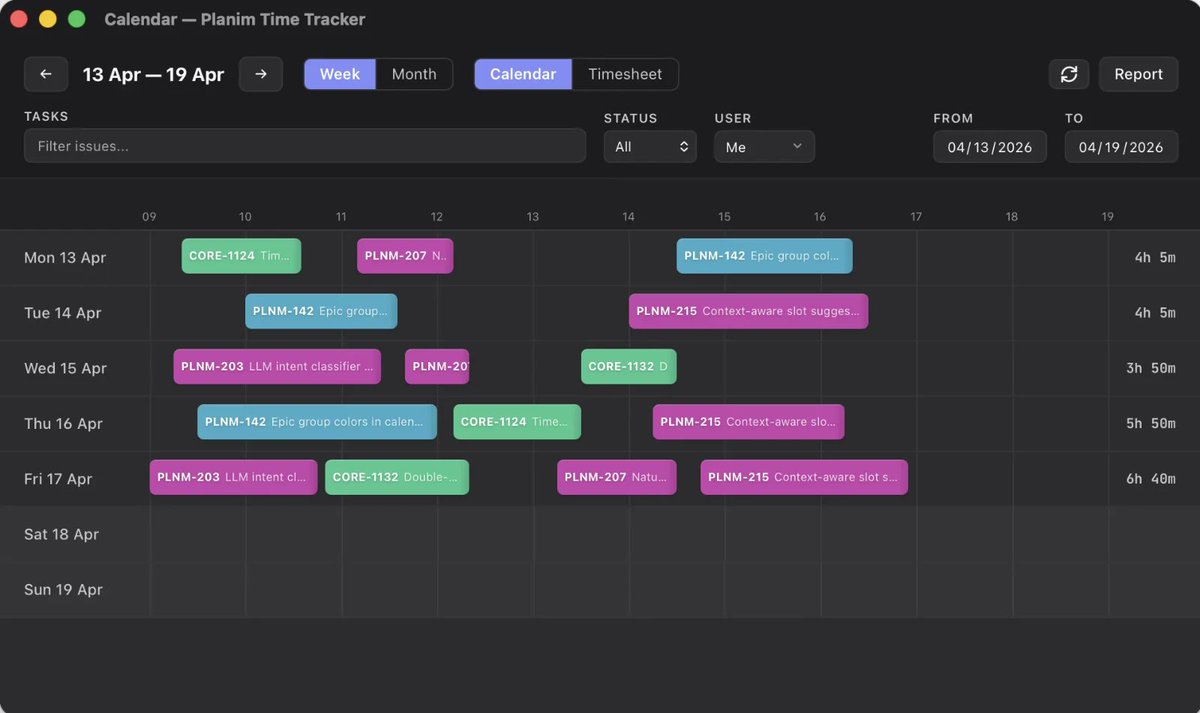Select the Calendar tab
This screenshot has width=1200, height=713.
[523, 74]
